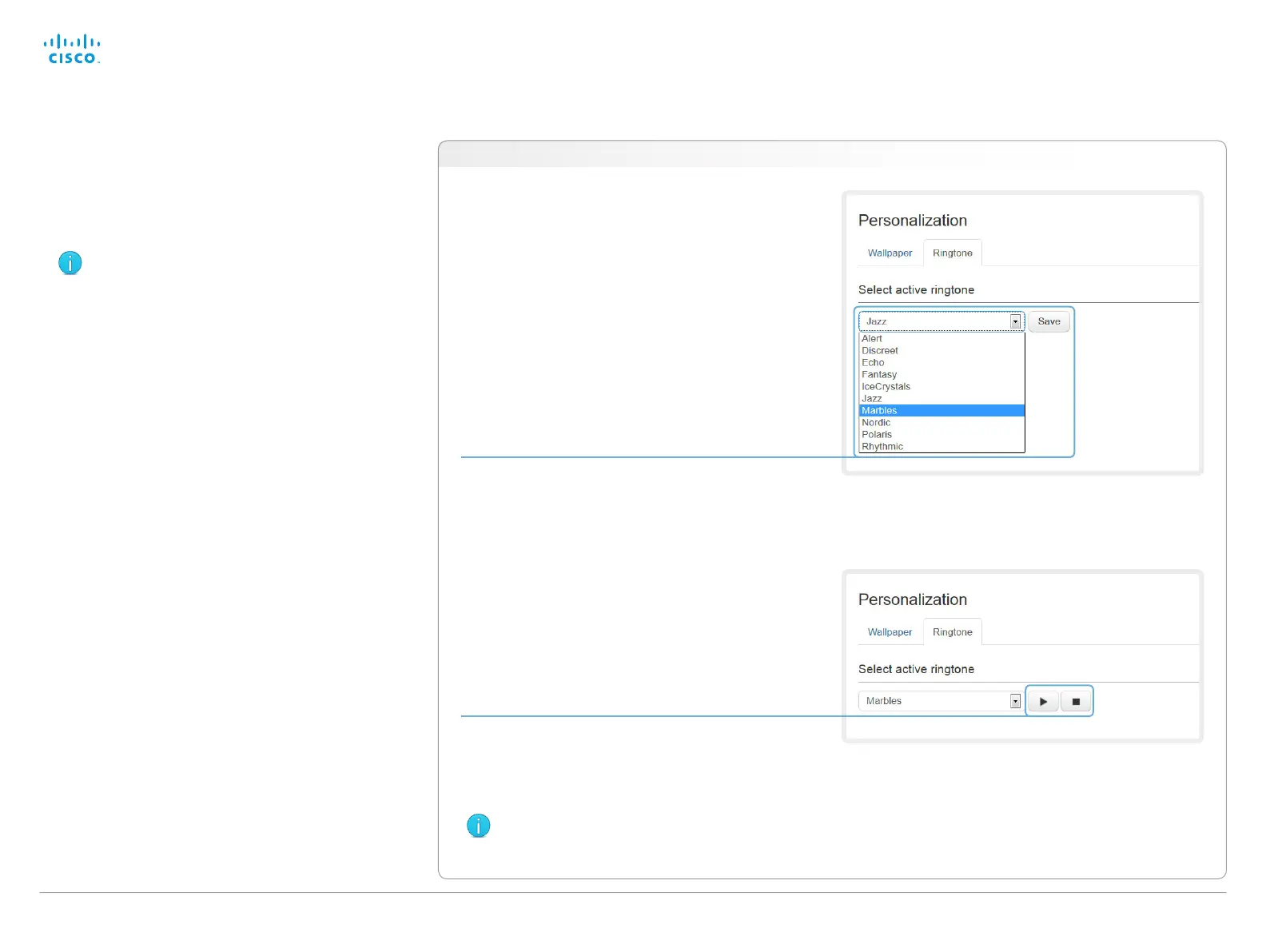1266x952 pixels.
Task: Open the Marbles ringtone dropdown arrow
Action: click(x=1015, y=701)
